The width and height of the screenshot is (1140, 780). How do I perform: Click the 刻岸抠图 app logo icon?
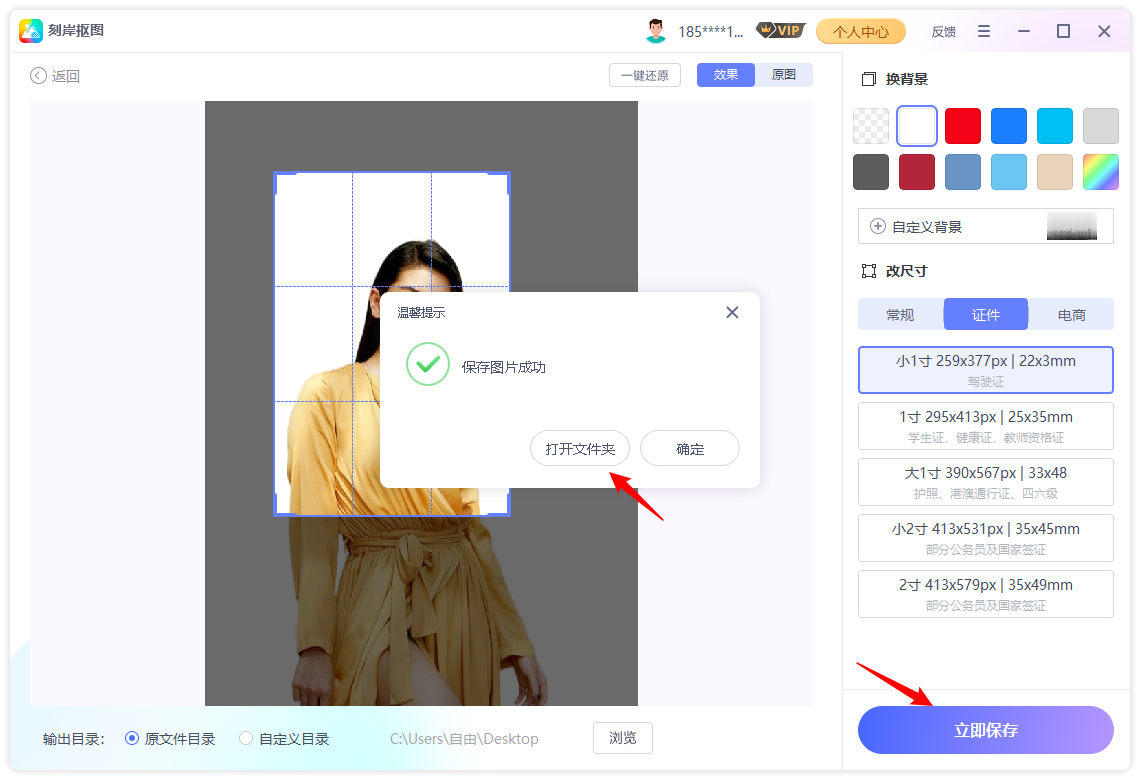(x=31, y=31)
